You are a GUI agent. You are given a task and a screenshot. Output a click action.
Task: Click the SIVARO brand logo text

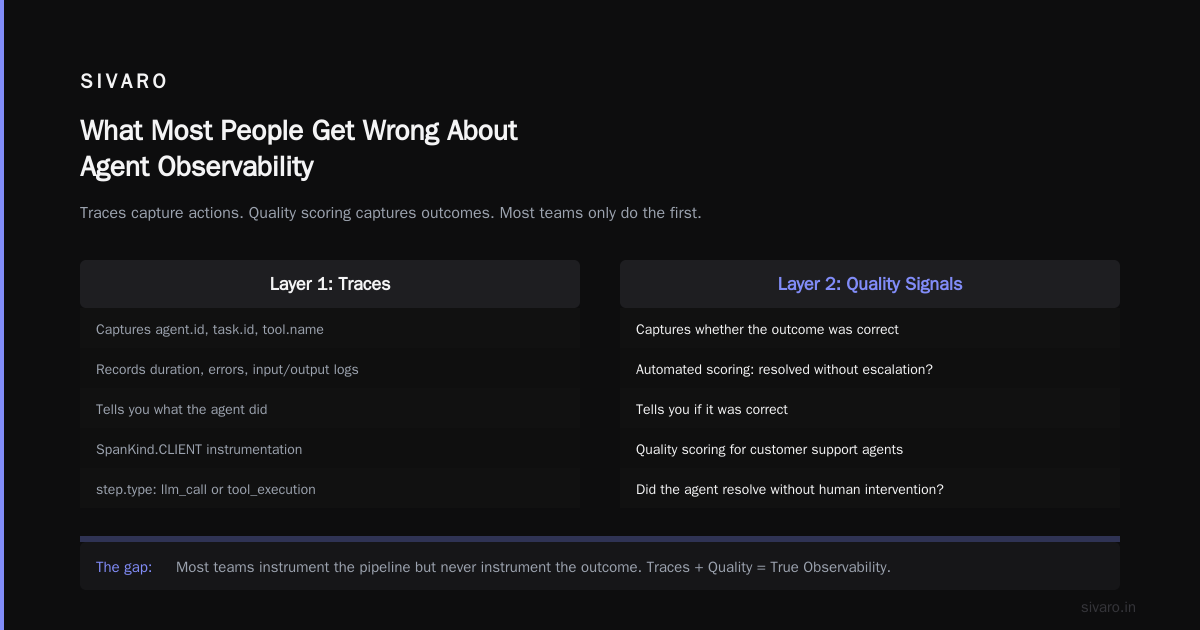tap(124, 82)
